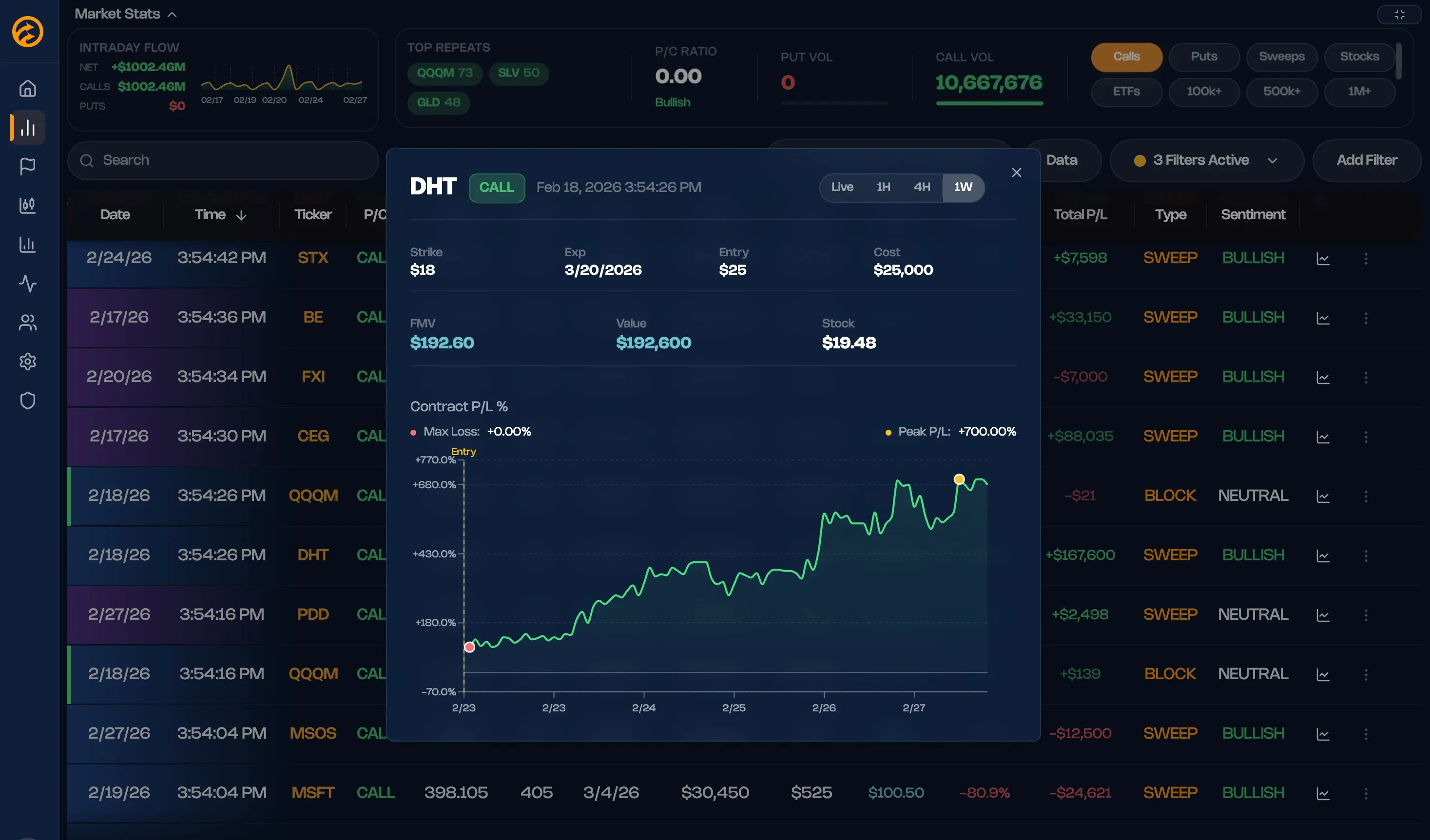Open the community/users section from sidebar
Image resolution: width=1430 pixels, height=840 pixels.
coord(27,324)
